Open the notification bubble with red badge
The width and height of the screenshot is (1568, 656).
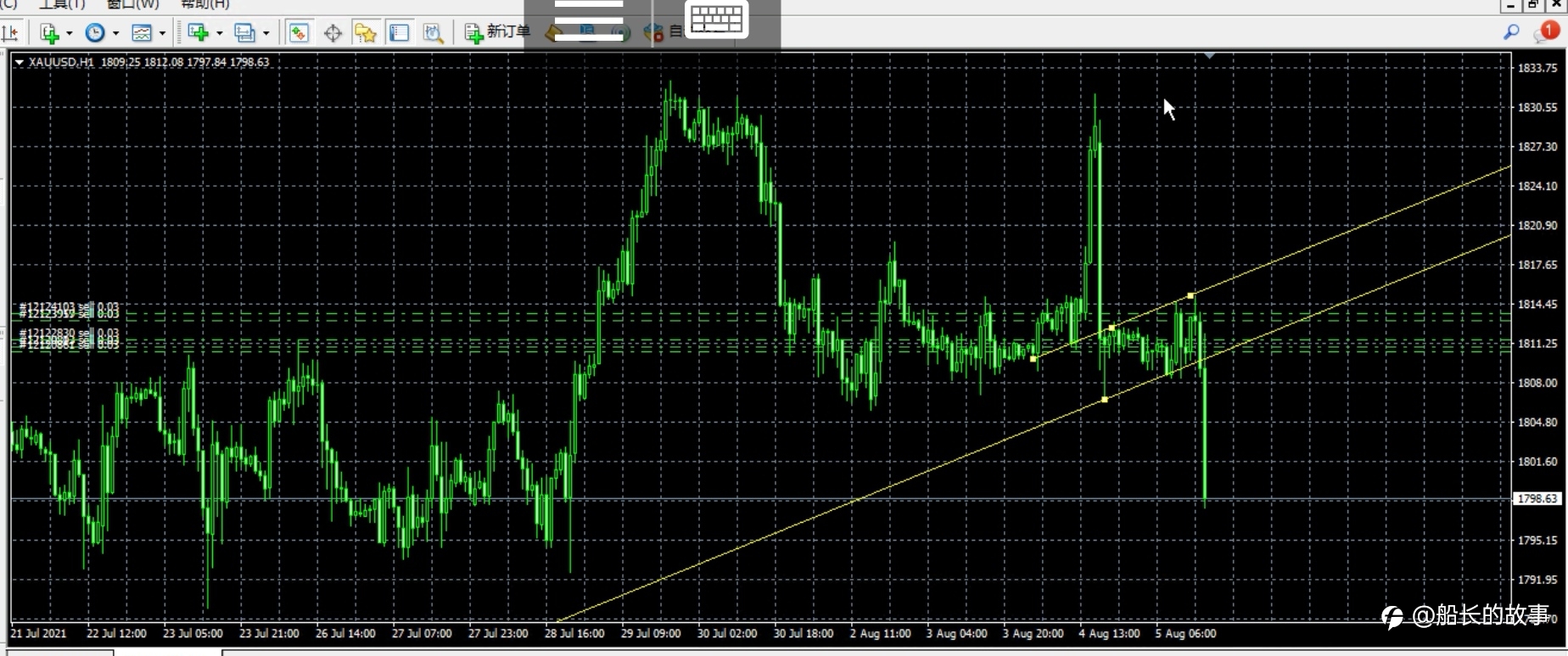click(x=1546, y=31)
